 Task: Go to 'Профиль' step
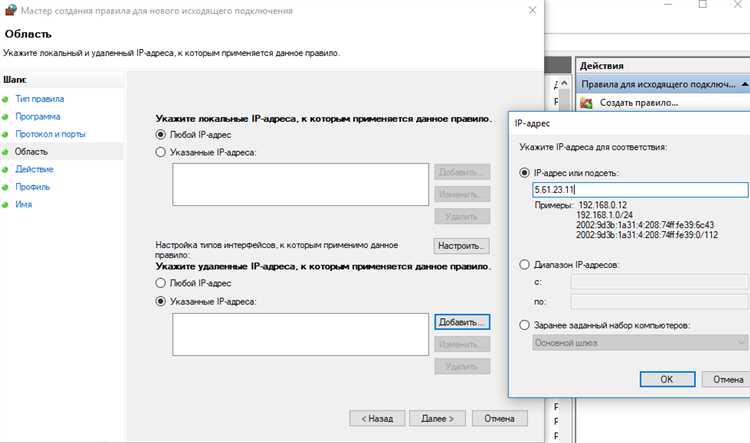pyautogui.click(x=33, y=187)
